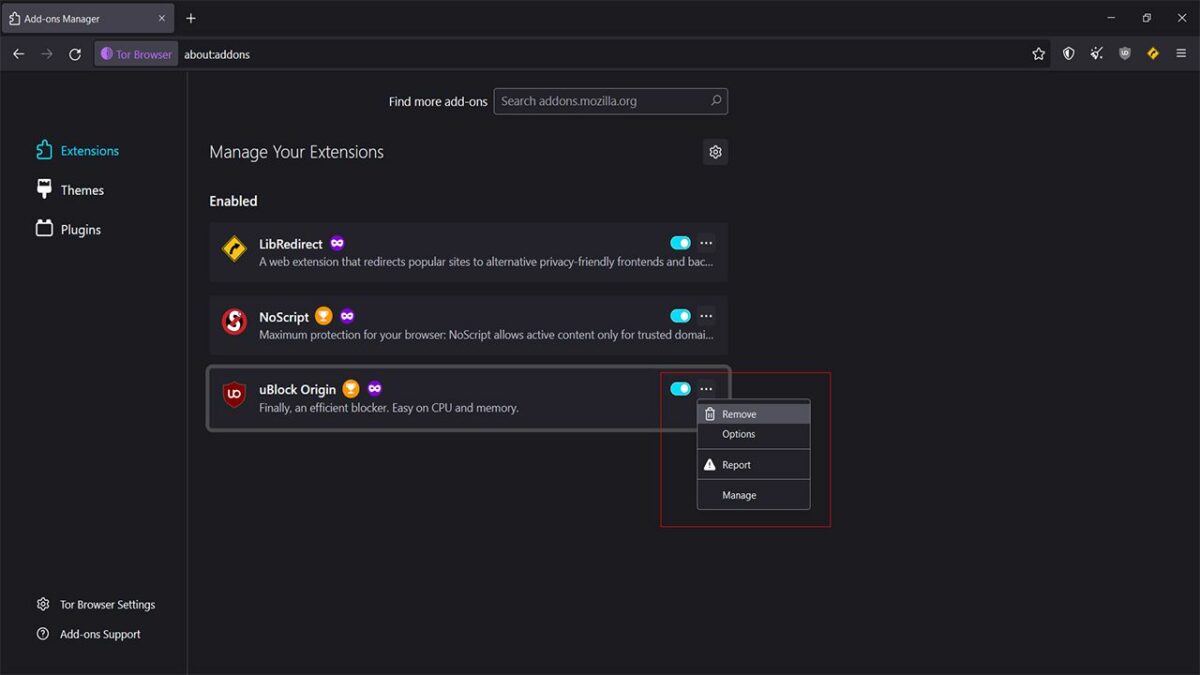Open the uBlock Origin extension icon
This screenshot has width=1200, height=675.
coord(234,395)
